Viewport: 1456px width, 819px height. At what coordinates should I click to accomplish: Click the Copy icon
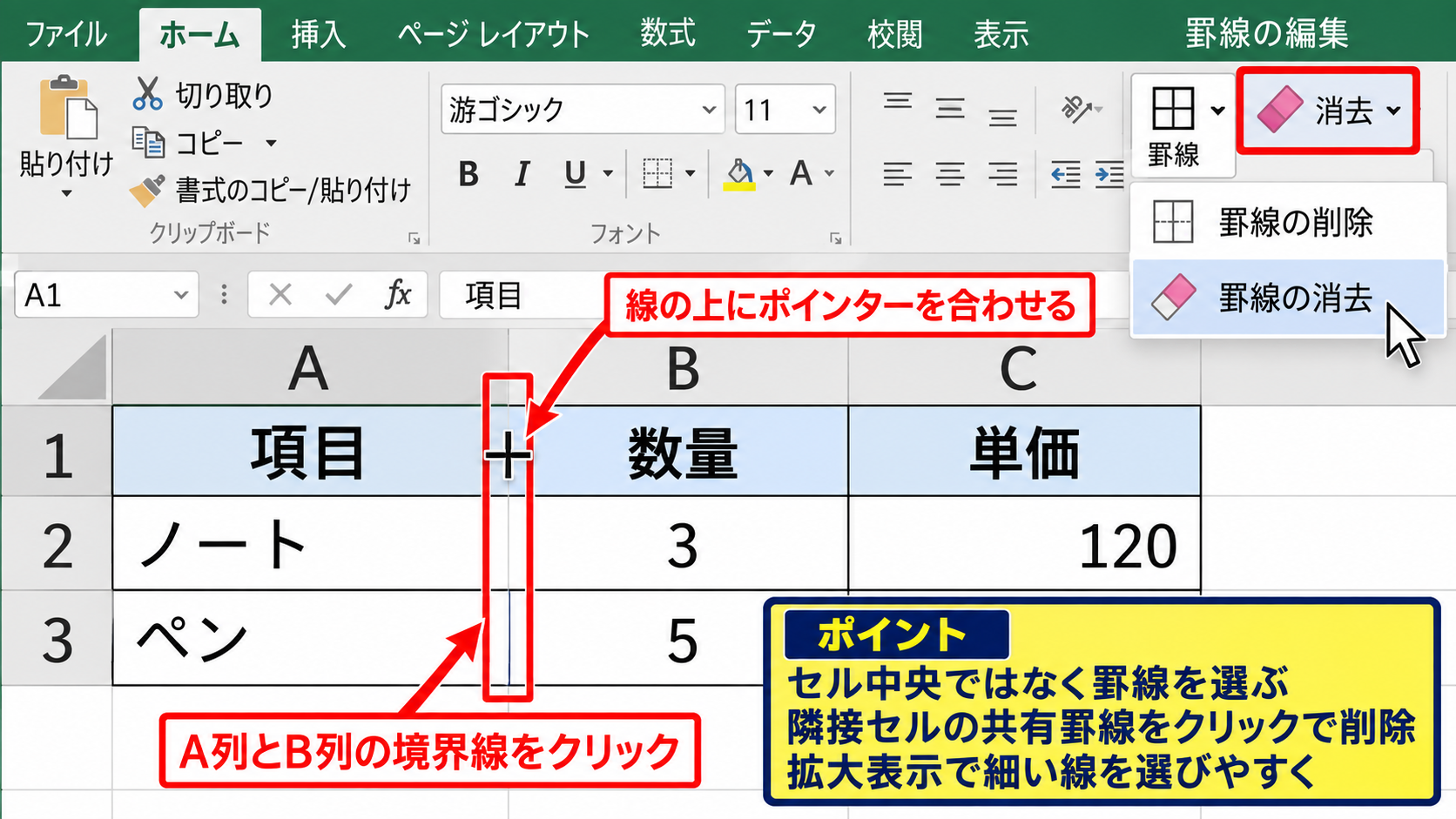click(148, 142)
